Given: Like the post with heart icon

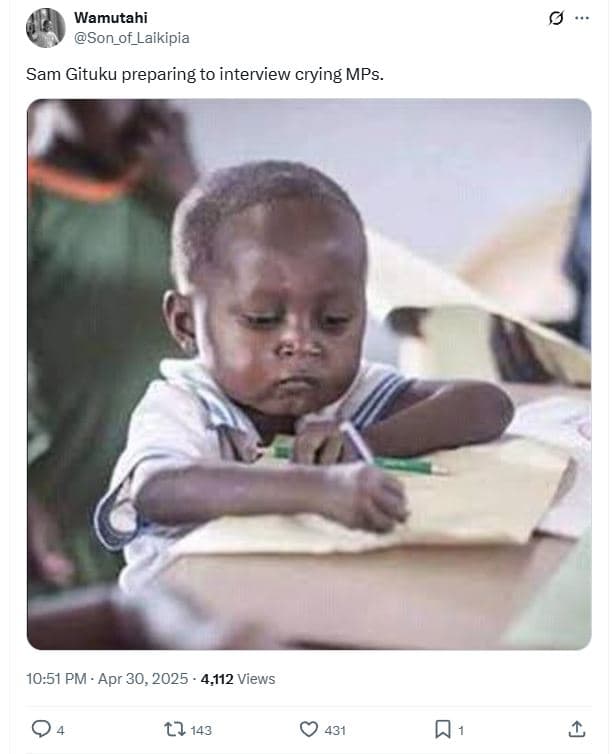Looking at the screenshot, I should pos(309,729).
